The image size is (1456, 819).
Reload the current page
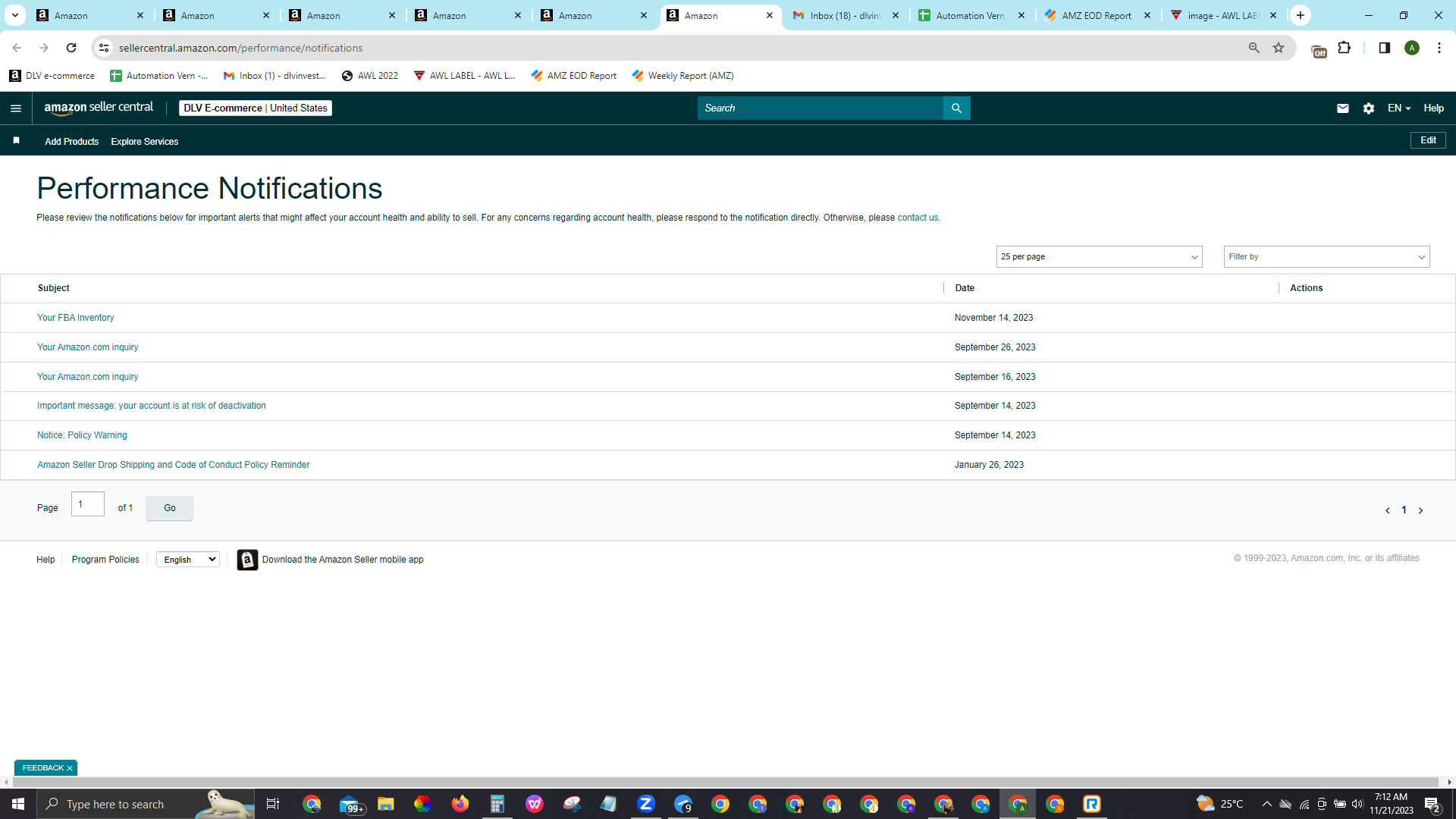(x=71, y=48)
